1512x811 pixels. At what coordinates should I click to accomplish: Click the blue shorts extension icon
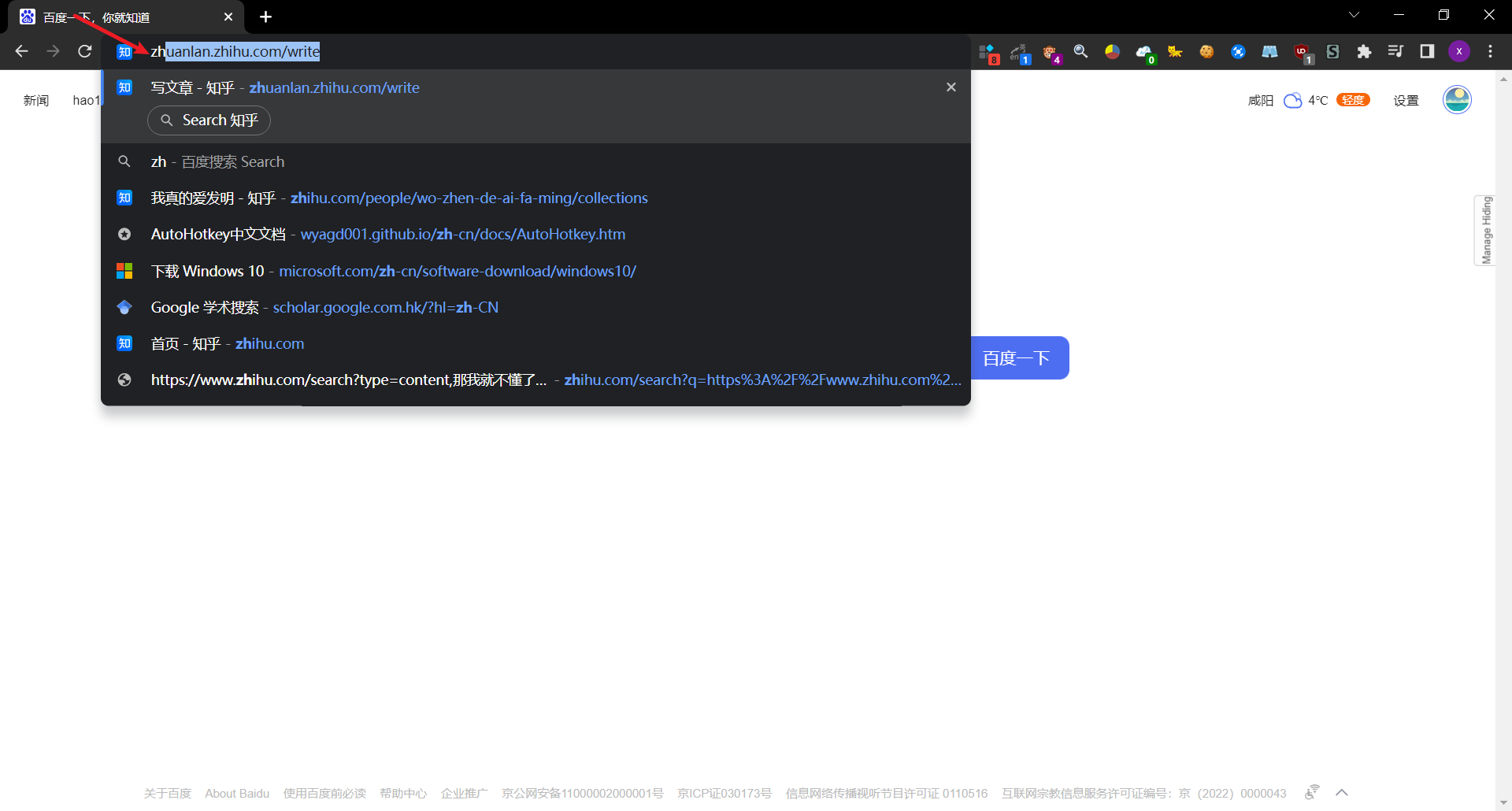(1270, 51)
